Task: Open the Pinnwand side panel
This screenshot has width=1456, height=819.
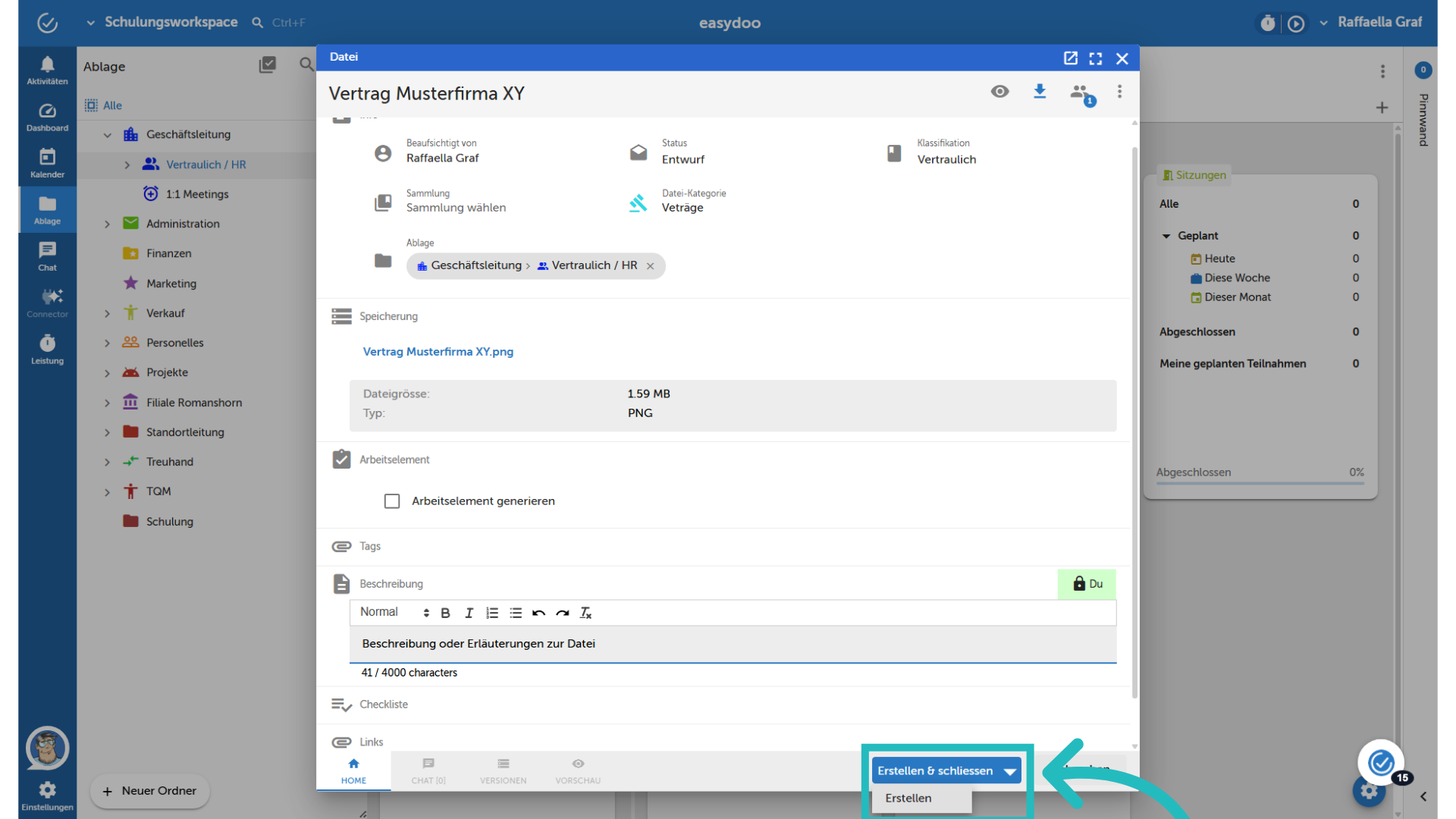Action: (x=1423, y=120)
